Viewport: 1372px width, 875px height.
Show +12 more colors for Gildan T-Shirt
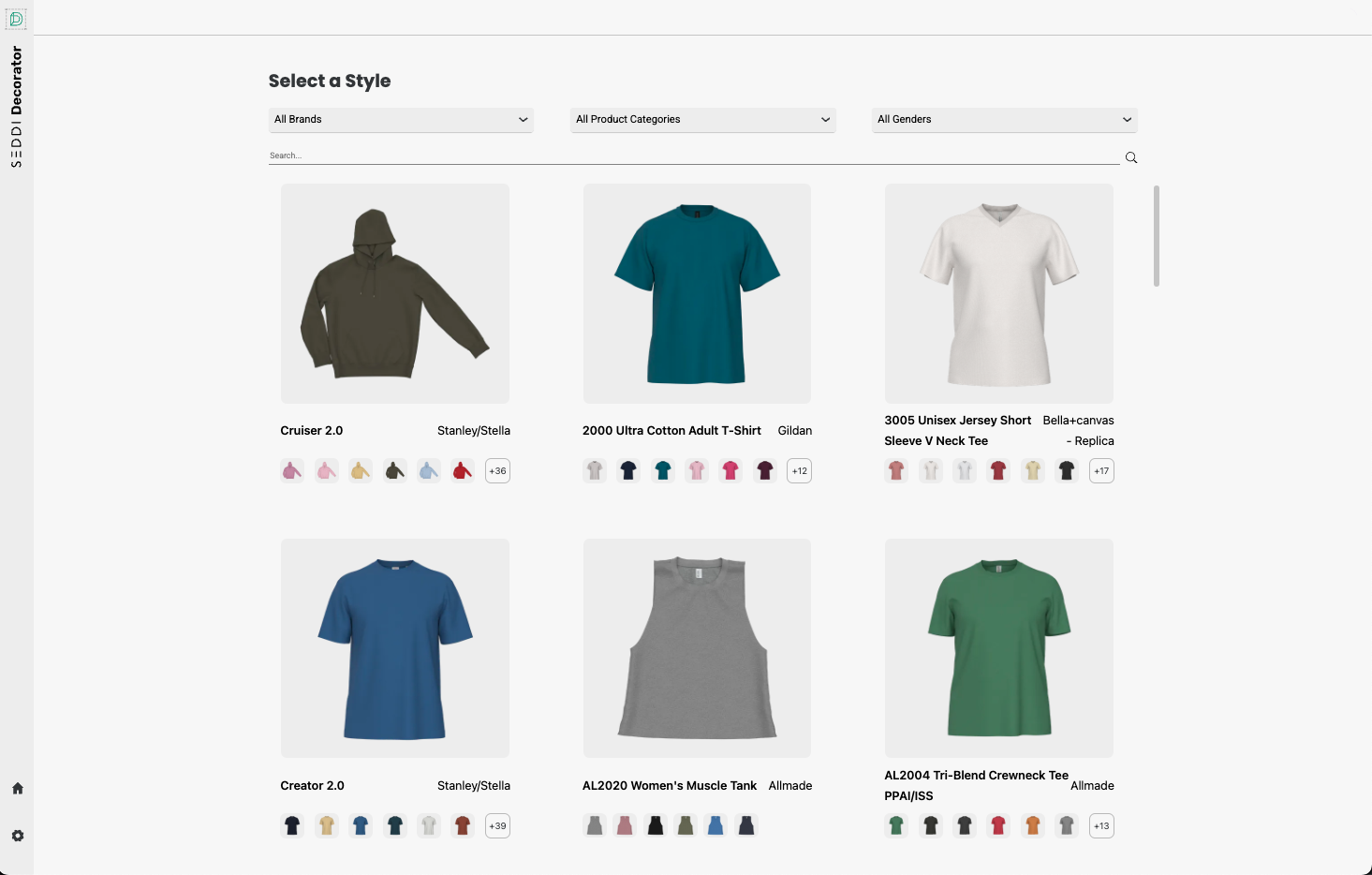pos(799,470)
